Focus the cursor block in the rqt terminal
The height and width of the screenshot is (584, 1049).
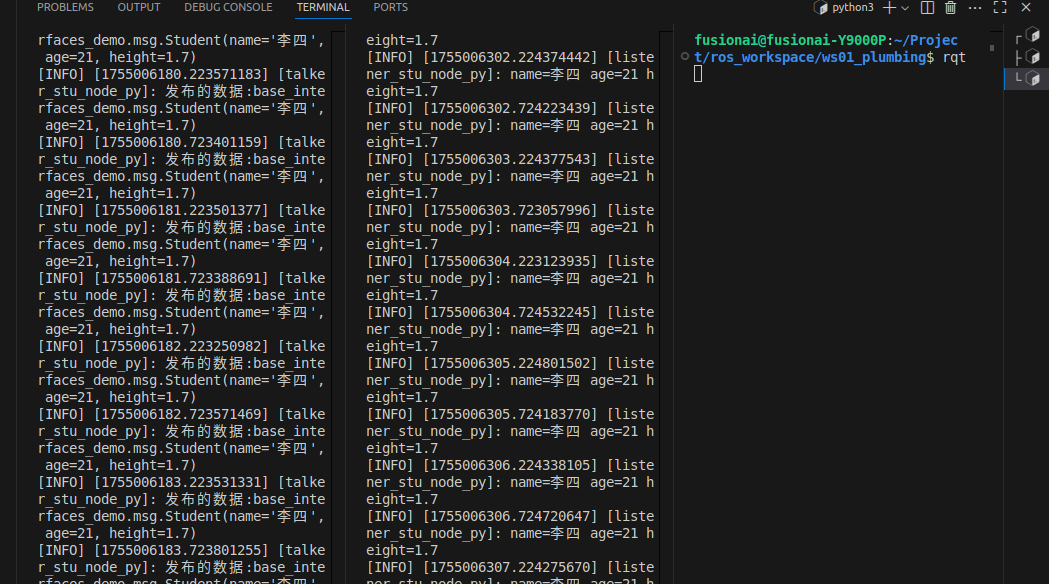pos(698,74)
